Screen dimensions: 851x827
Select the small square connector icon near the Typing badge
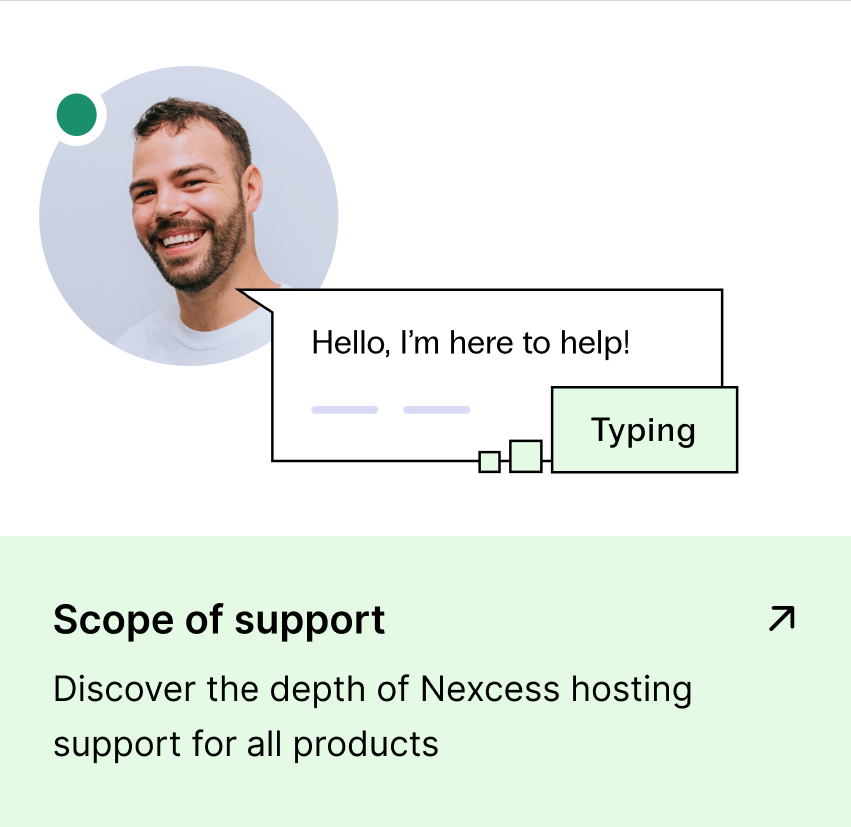[x=487, y=460]
